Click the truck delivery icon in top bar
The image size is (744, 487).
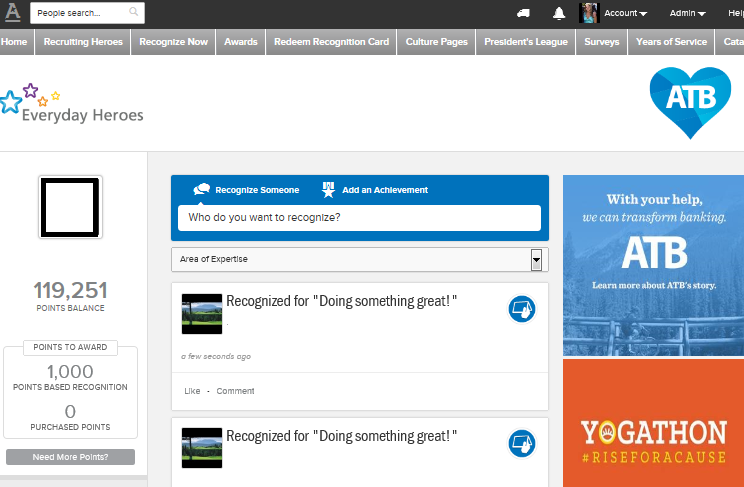[523, 13]
